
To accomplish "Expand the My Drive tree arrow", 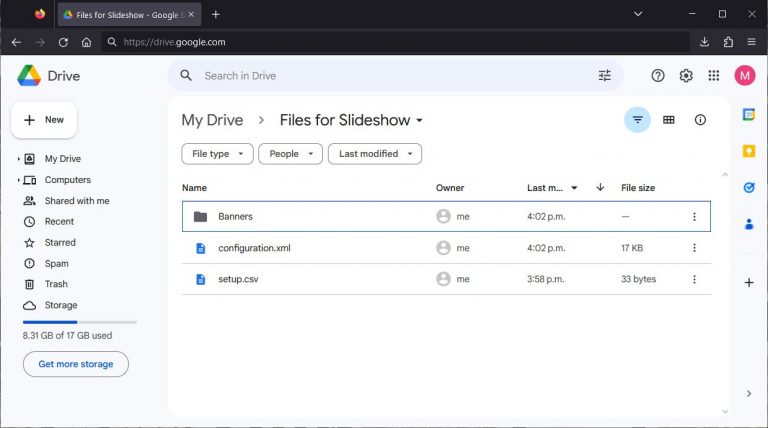I will [19, 159].
